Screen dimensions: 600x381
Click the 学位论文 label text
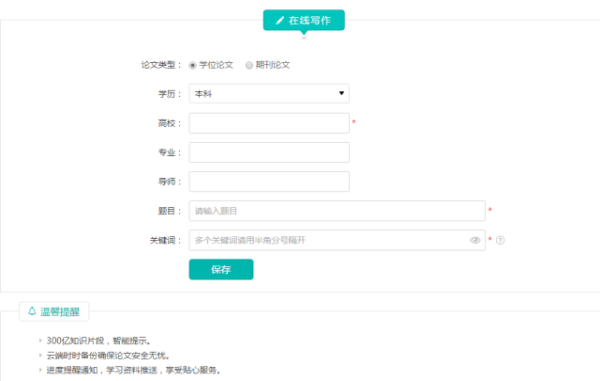point(216,65)
